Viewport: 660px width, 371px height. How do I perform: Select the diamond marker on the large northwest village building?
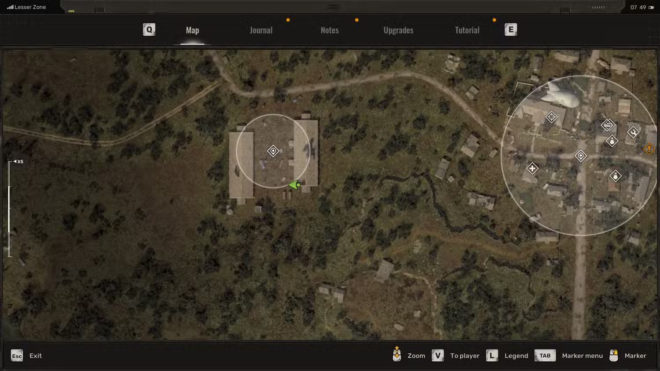click(x=551, y=117)
